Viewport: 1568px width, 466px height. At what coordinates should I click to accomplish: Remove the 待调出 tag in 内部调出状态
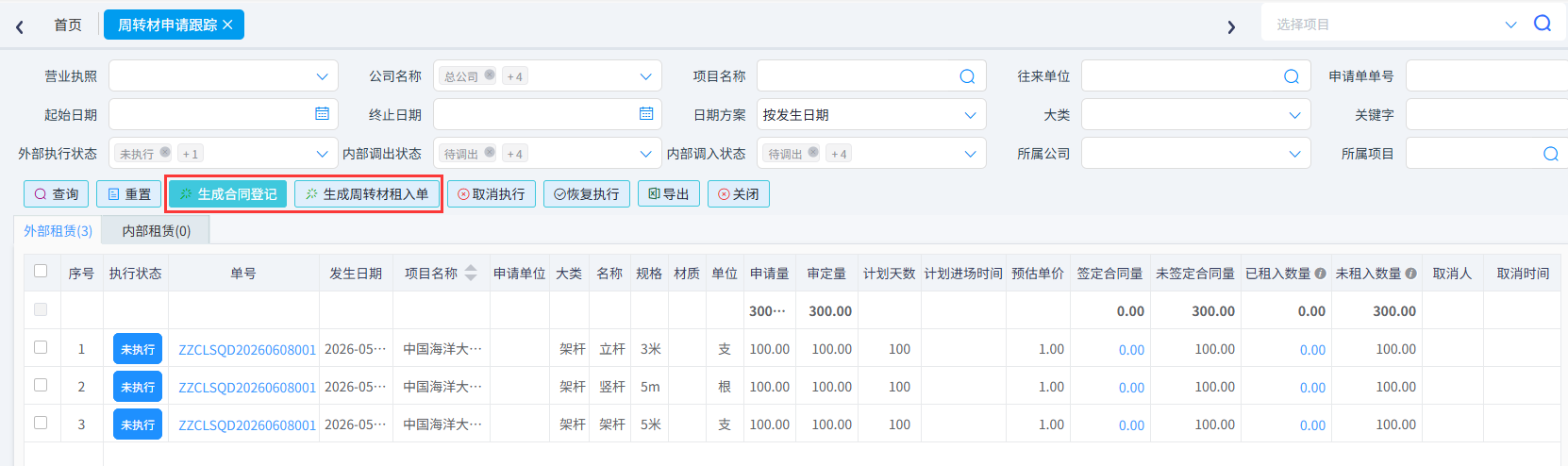coord(490,153)
